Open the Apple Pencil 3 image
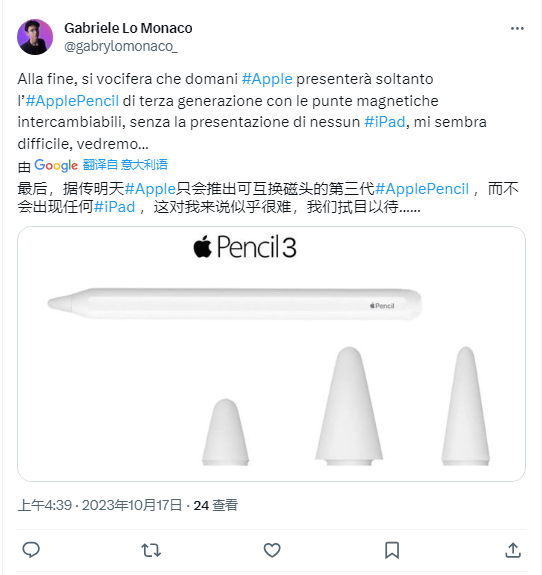The width and height of the screenshot is (542, 575). (271, 354)
